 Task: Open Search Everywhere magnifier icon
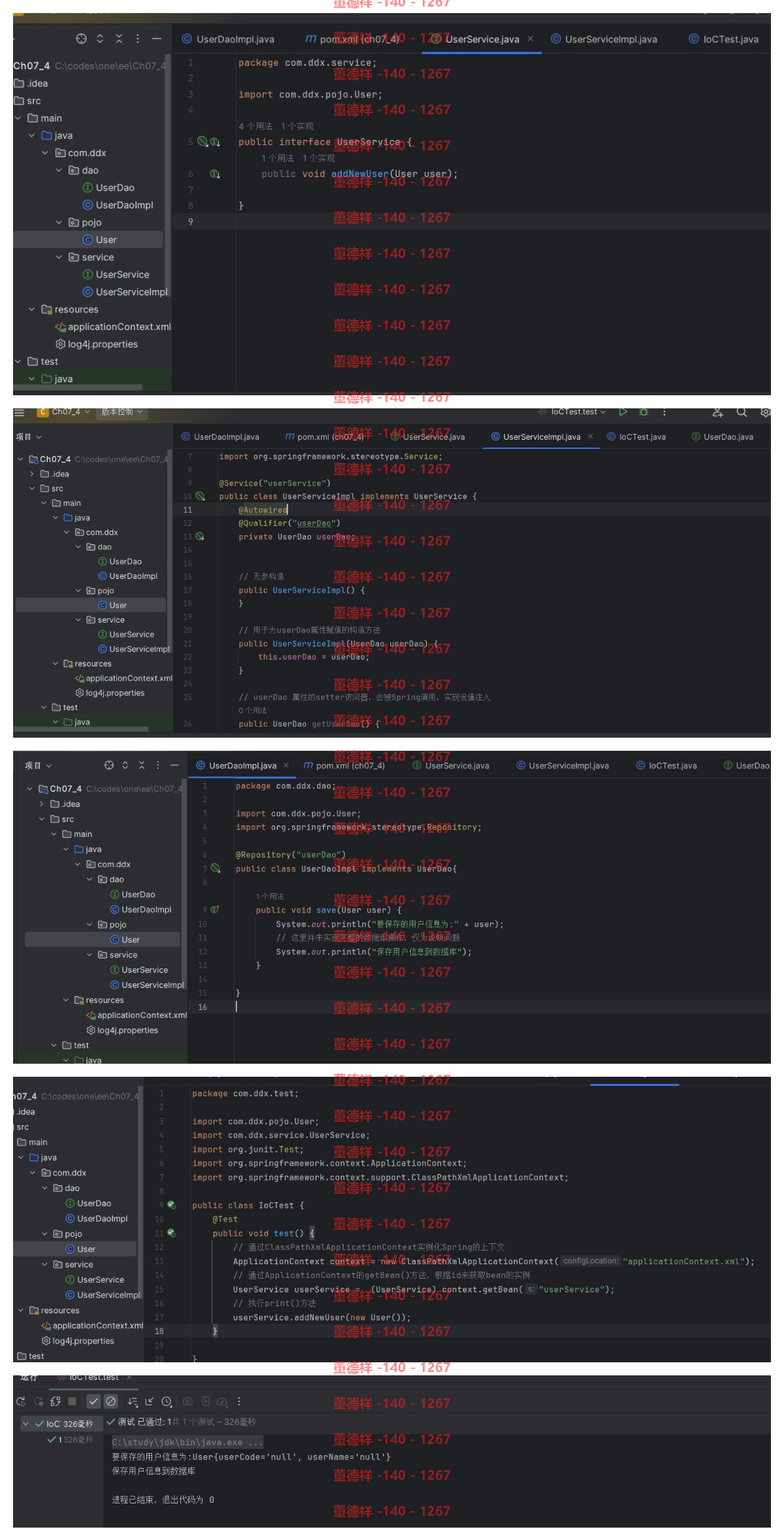(742, 412)
